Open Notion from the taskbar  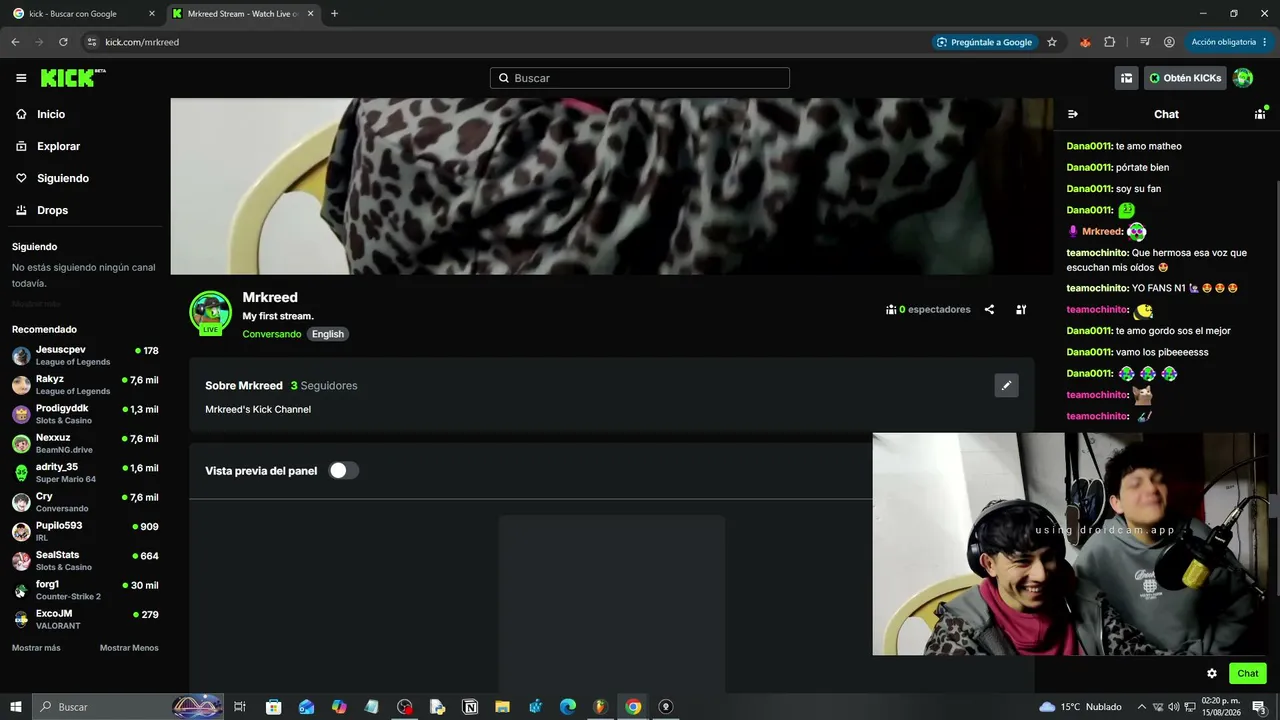[470, 707]
